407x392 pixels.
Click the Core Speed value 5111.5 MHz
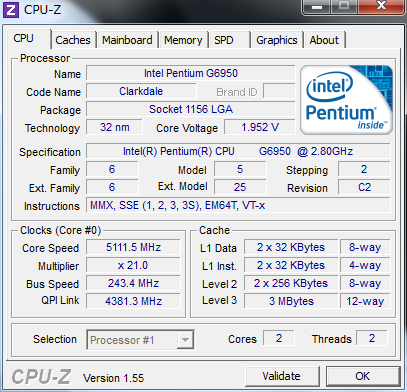coord(133,247)
